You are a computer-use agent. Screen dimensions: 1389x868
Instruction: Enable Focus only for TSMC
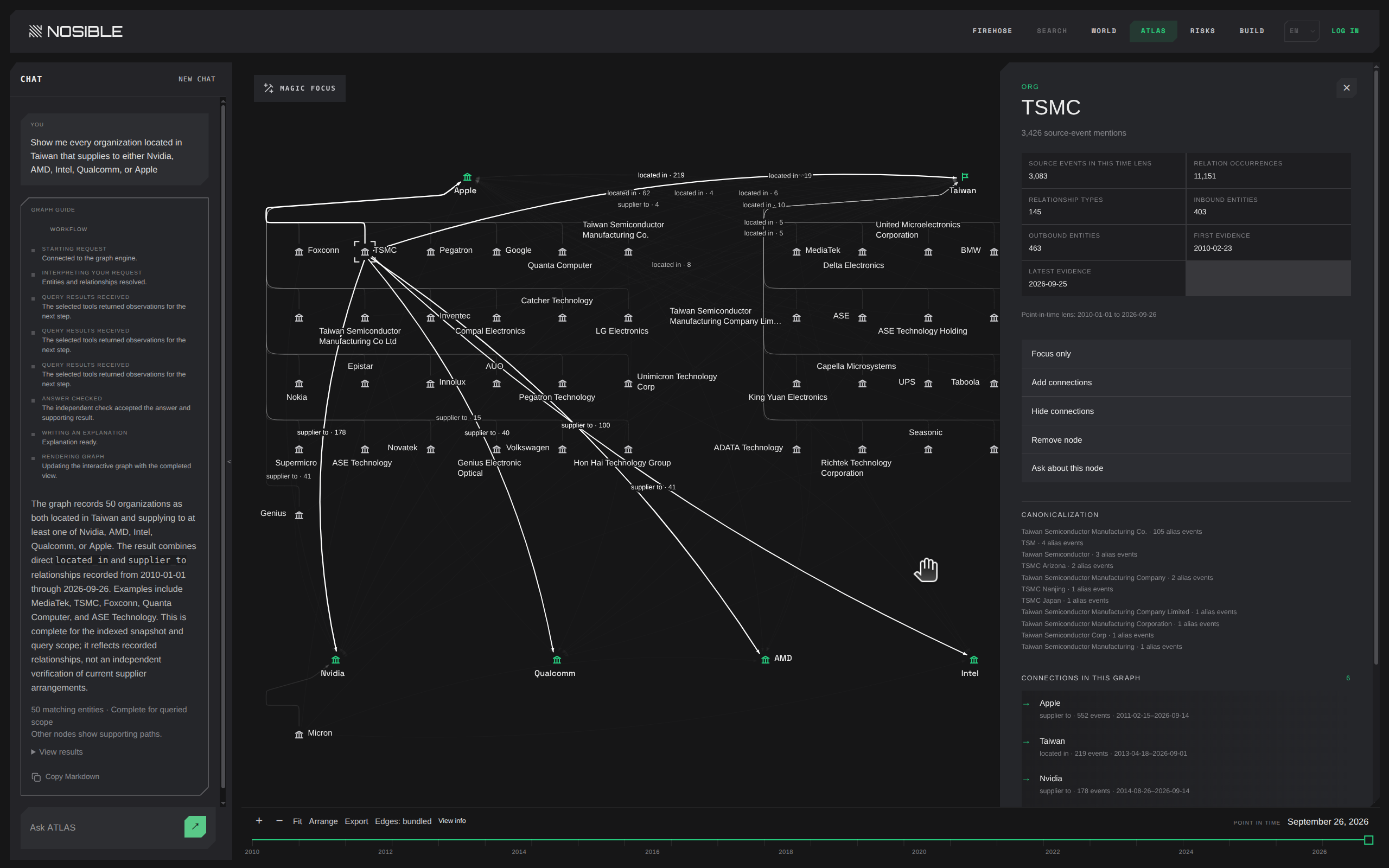coord(1185,354)
